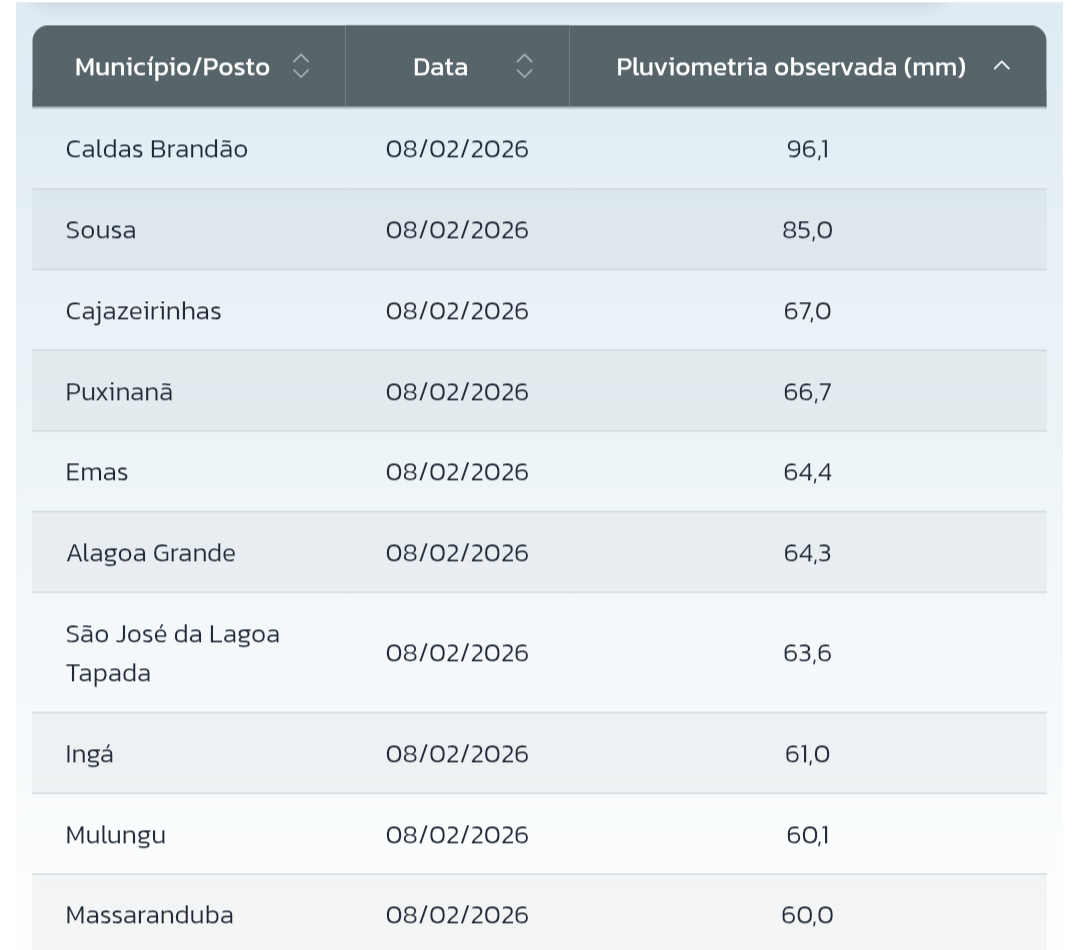Select the Emas row name
This screenshot has height=950, width=1080.
(x=97, y=473)
